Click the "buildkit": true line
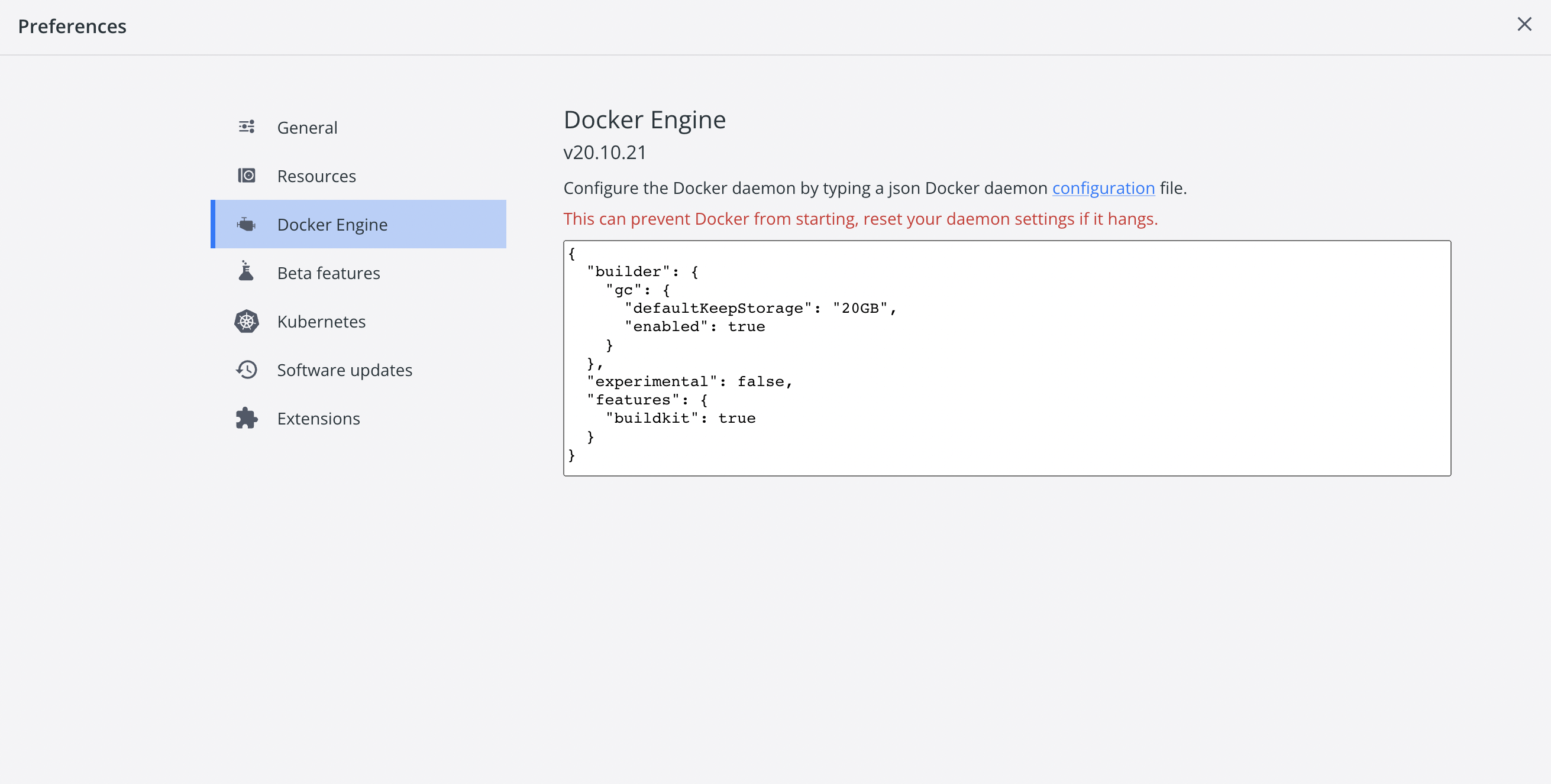 pos(680,418)
